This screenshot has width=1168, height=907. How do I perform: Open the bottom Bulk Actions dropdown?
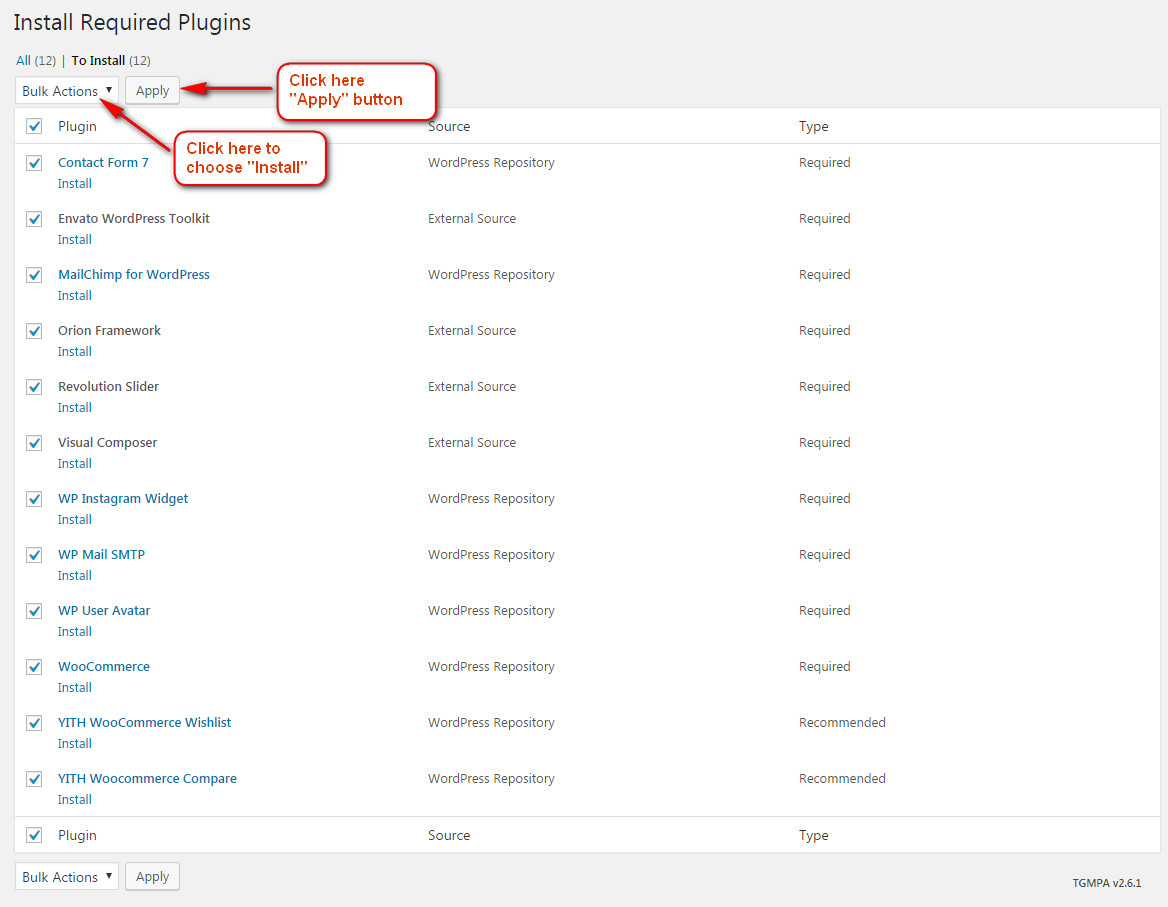(x=66, y=876)
